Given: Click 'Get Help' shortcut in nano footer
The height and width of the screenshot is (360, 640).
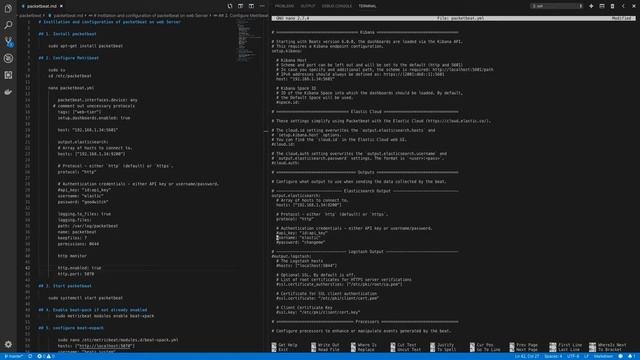Looking at the screenshot, I should pyautogui.click(x=284, y=345).
